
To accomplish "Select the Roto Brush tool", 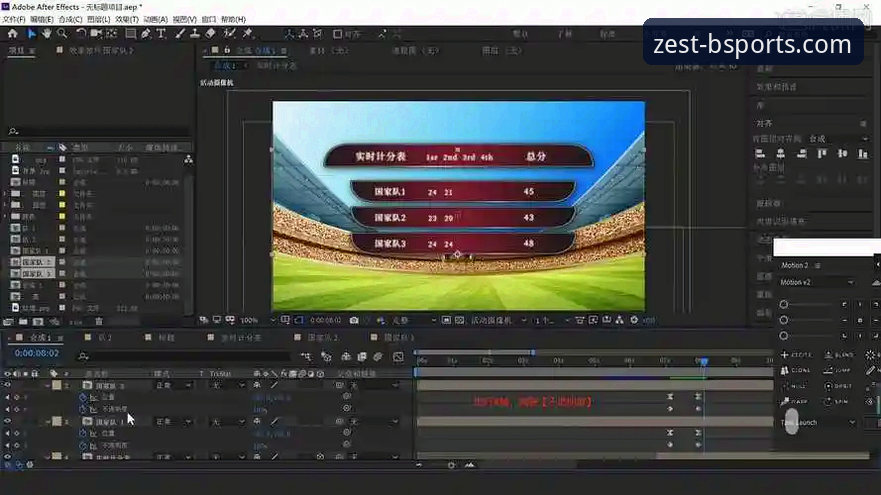I will (x=229, y=34).
